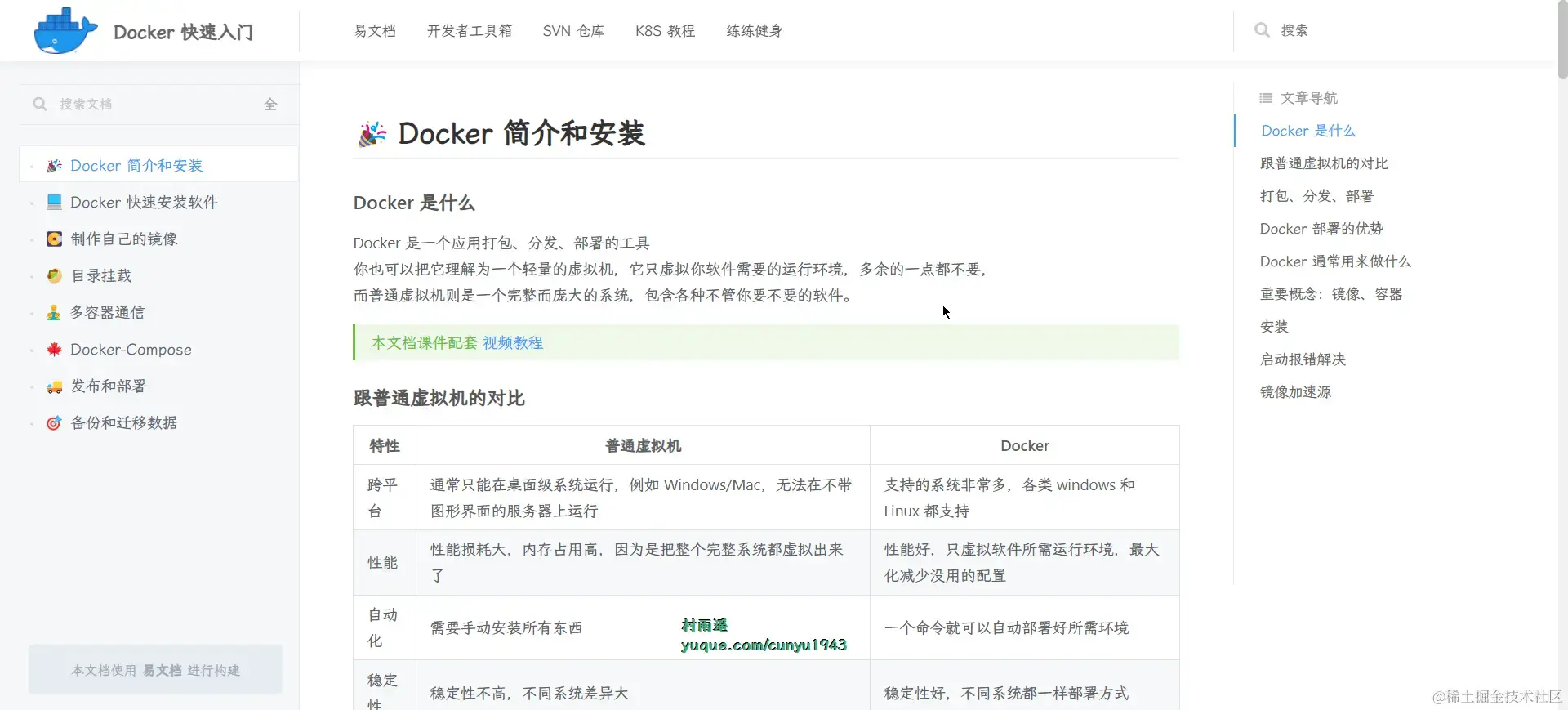
Task: Click the 一个命令就可以自动部署好所需环境 cell
Action: tap(1025, 627)
